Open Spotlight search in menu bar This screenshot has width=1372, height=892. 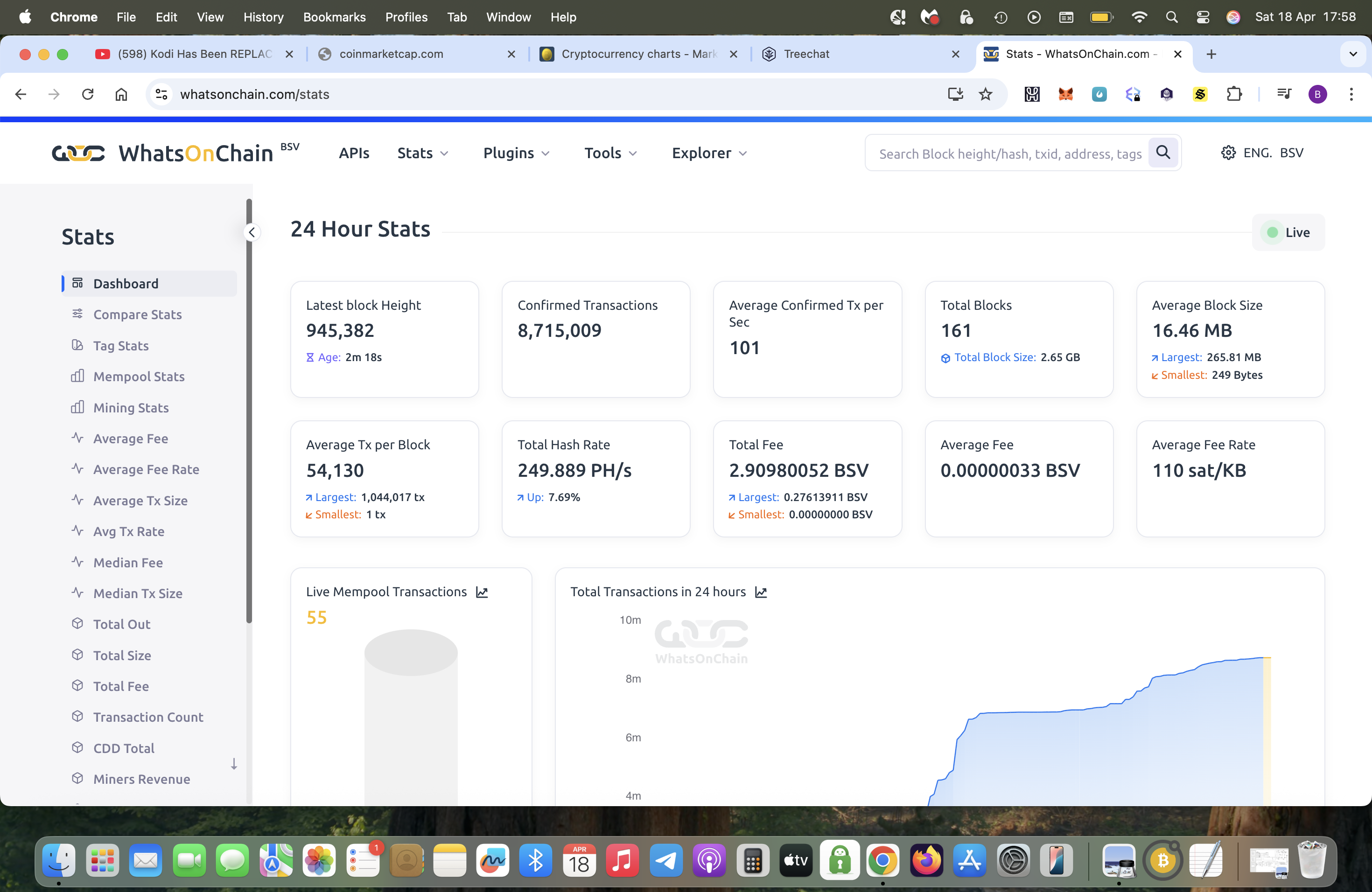1171,17
